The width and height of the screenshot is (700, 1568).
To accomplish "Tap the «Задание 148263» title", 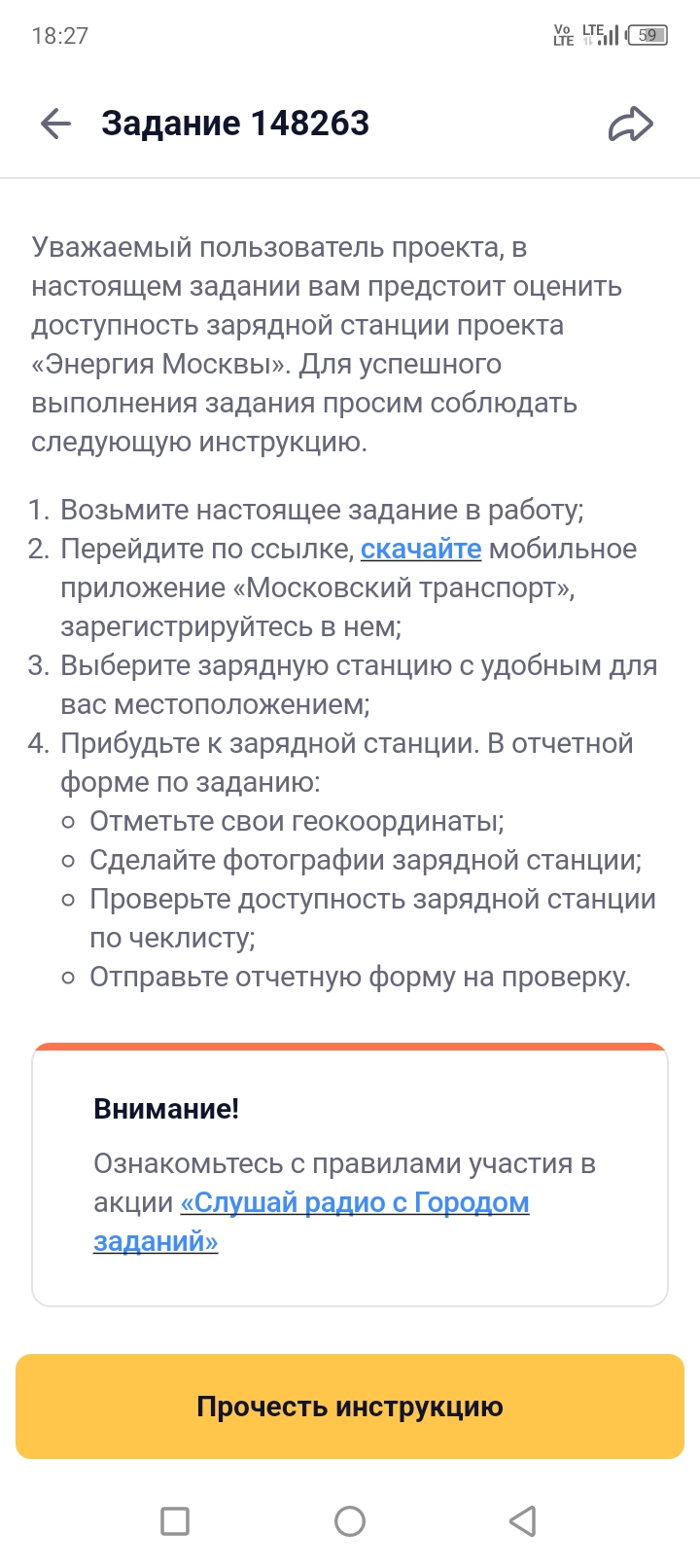I will pyautogui.click(x=235, y=124).
